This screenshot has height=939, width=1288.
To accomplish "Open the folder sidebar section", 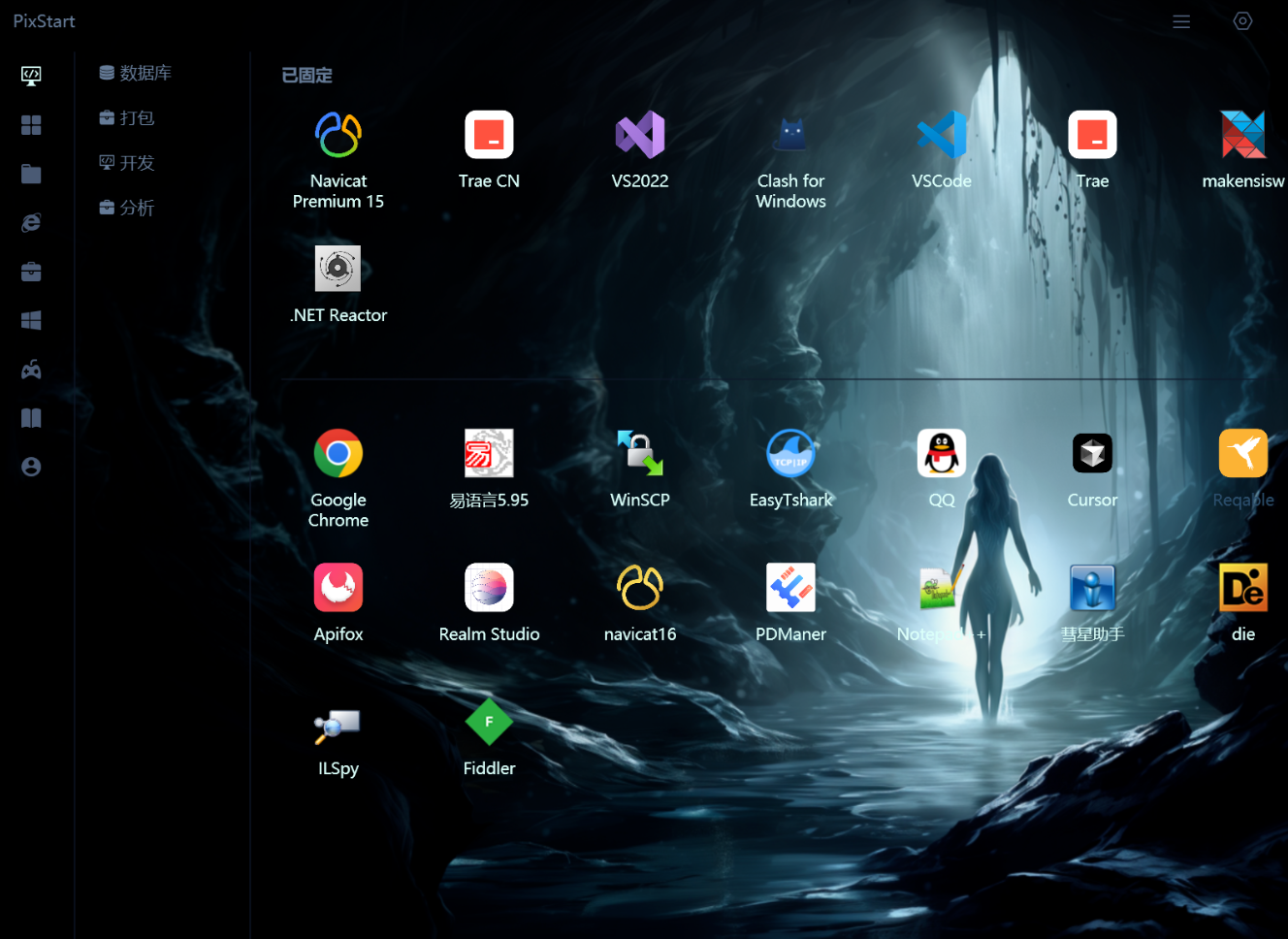I will (x=31, y=174).
